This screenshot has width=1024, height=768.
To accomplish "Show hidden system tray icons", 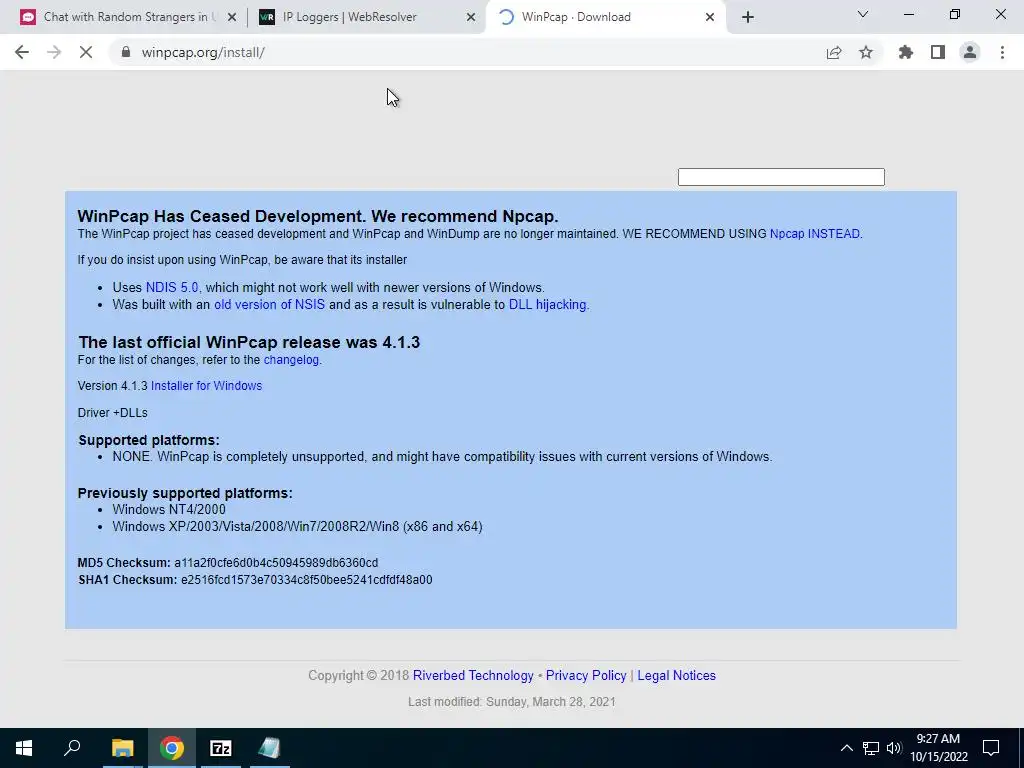I will click(846, 748).
